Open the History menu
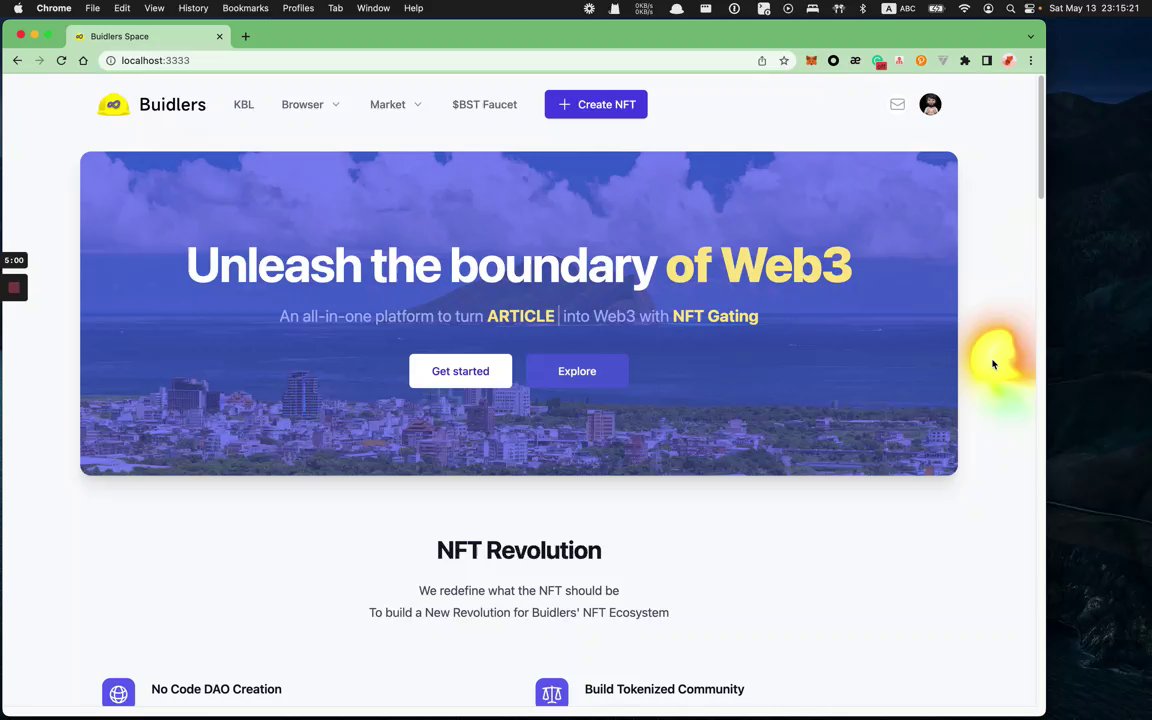This screenshot has width=1152, height=720. [193, 8]
